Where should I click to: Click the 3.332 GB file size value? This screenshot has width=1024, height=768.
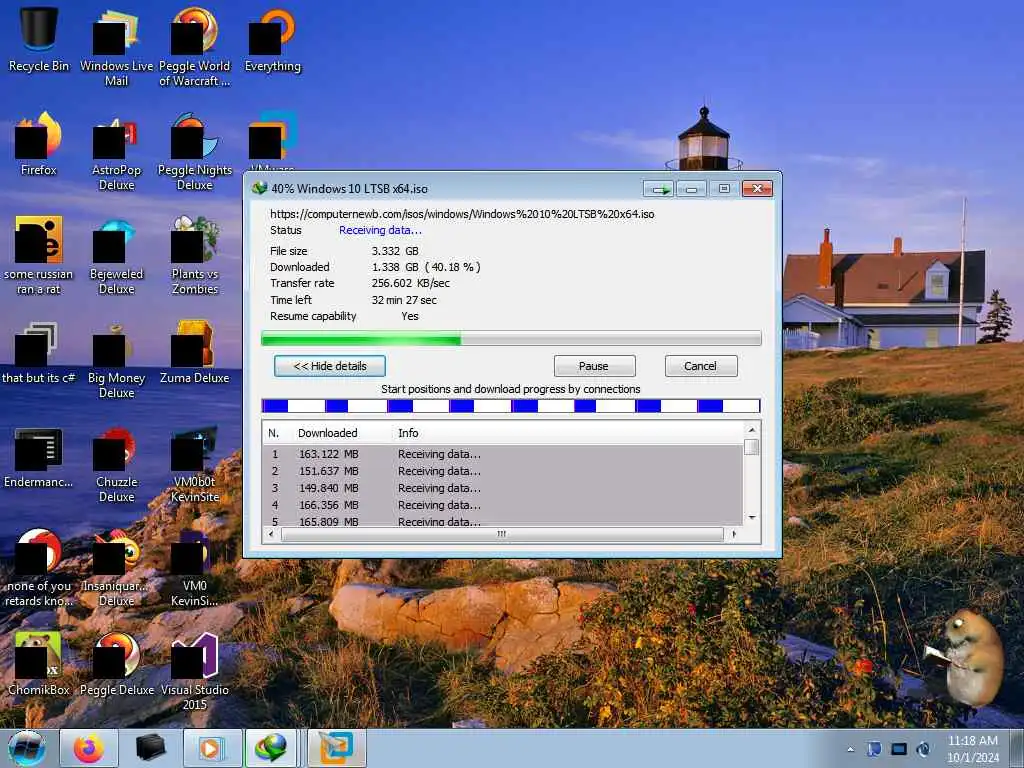click(395, 251)
